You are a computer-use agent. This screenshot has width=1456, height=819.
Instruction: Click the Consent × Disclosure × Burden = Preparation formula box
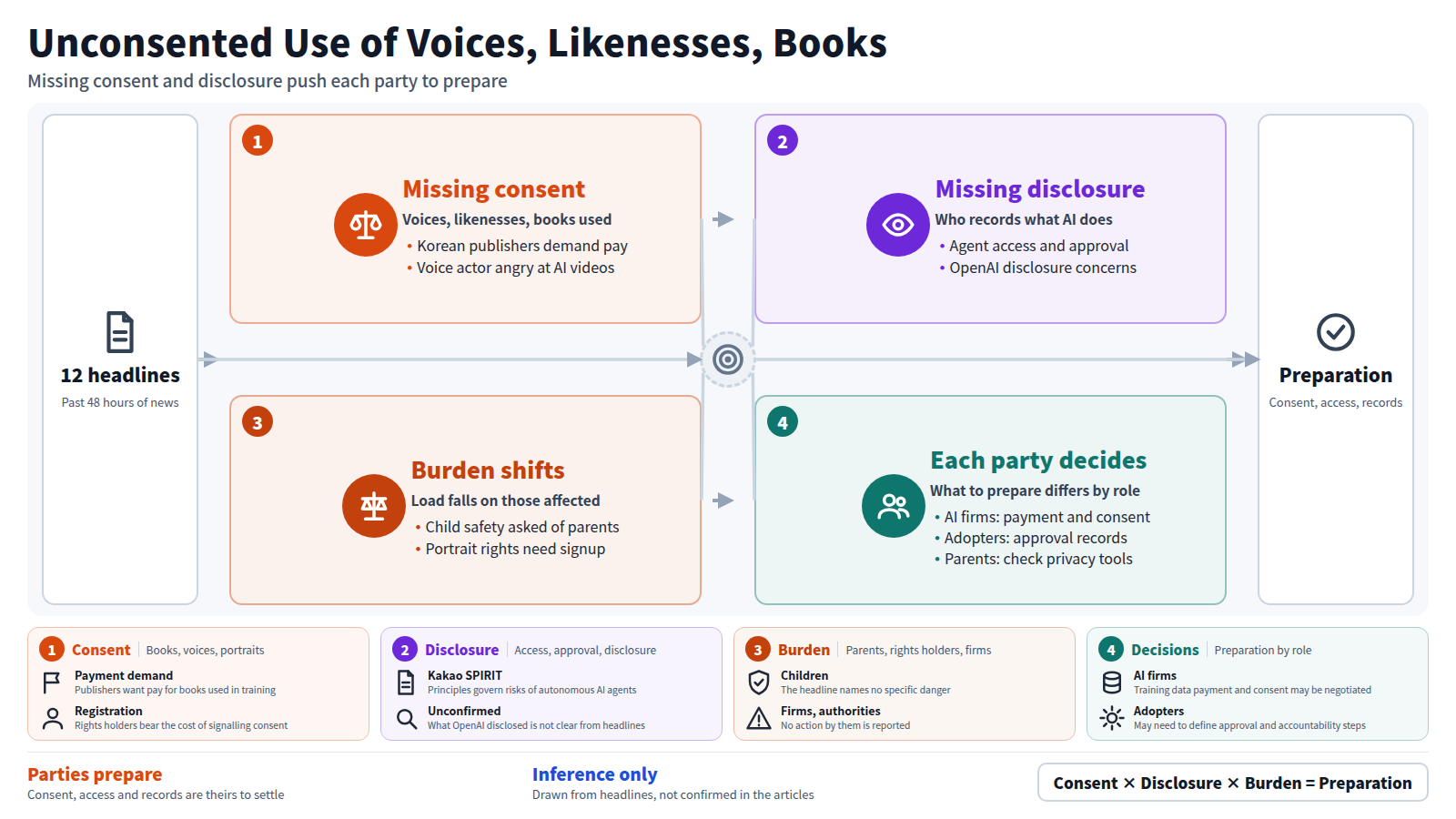click(1233, 783)
